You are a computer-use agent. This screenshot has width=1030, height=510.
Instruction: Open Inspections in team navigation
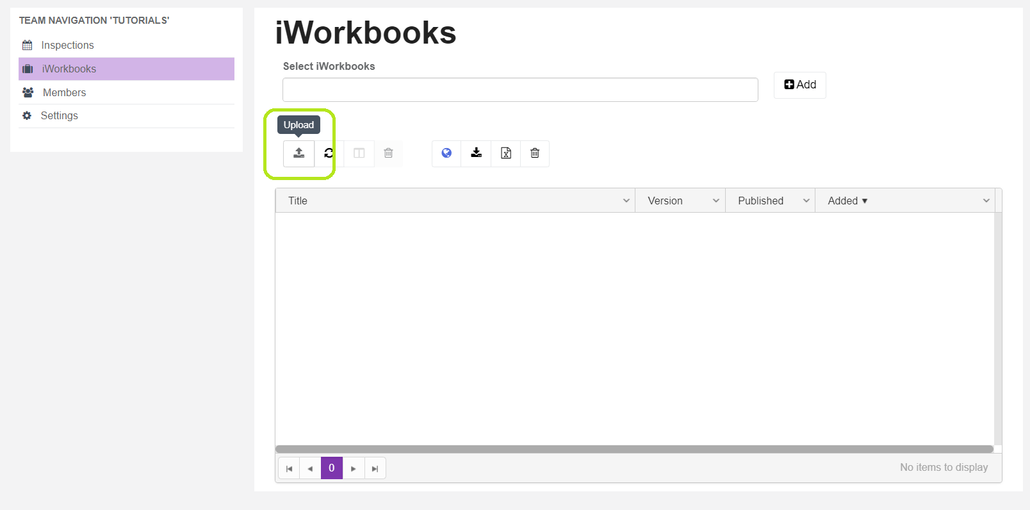click(x=67, y=45)
